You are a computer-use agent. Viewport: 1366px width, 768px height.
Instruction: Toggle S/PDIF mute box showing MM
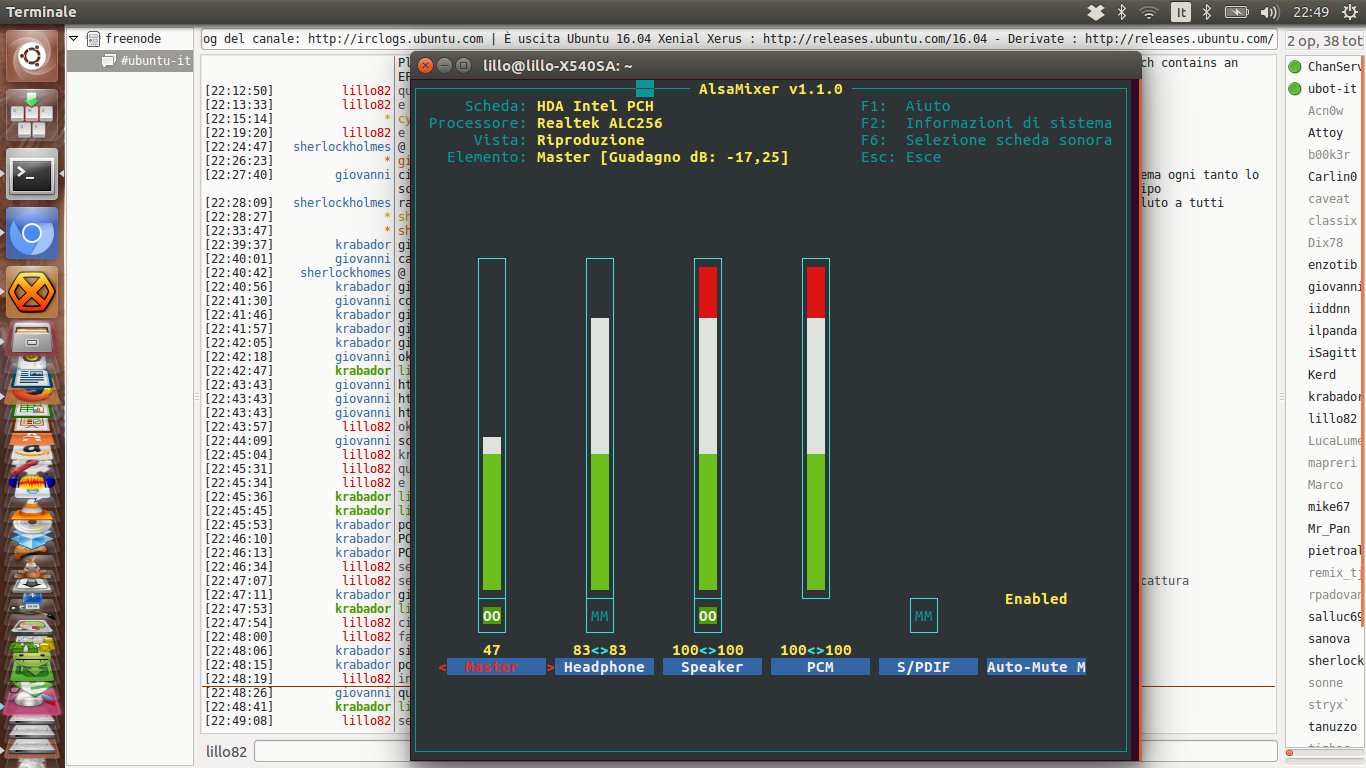pos(924,616)
